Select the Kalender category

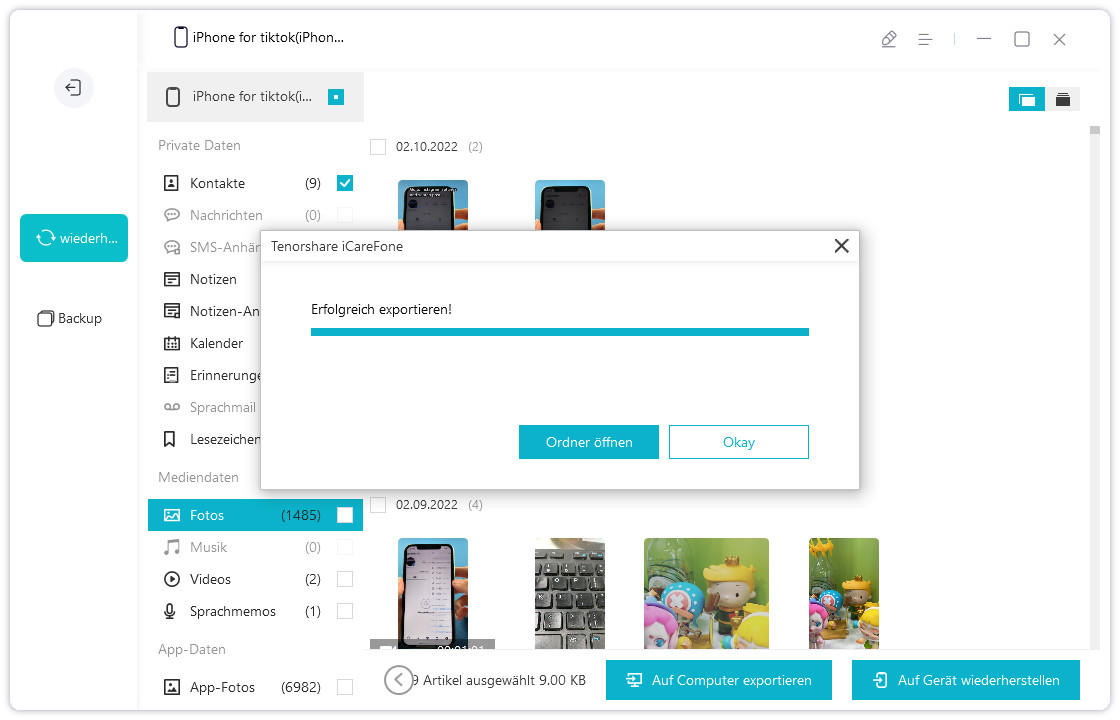click(x=216, y=343)
